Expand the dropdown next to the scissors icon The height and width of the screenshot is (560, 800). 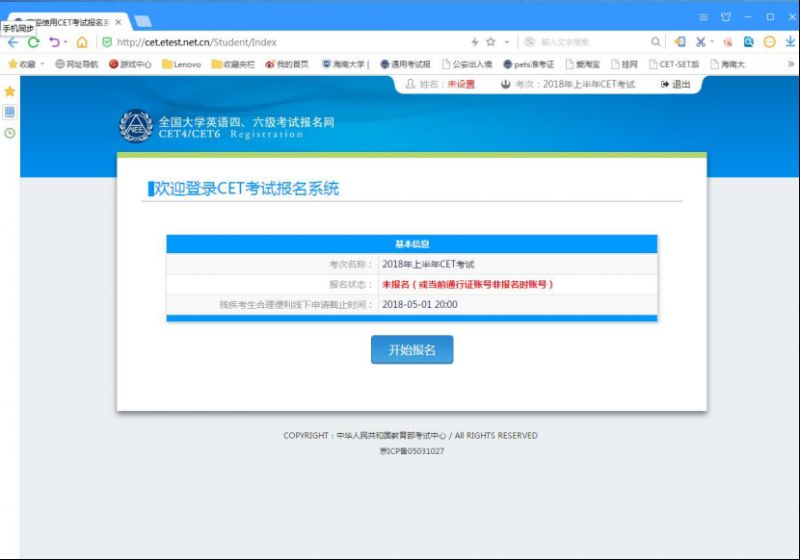point(712,42)
